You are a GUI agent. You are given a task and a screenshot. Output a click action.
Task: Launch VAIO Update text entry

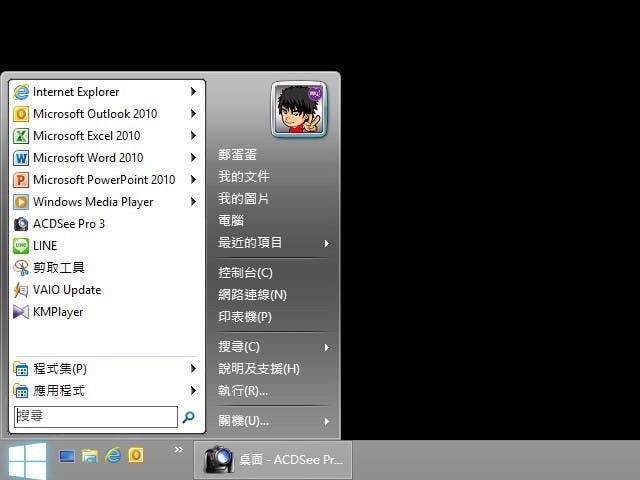(67, 290)
